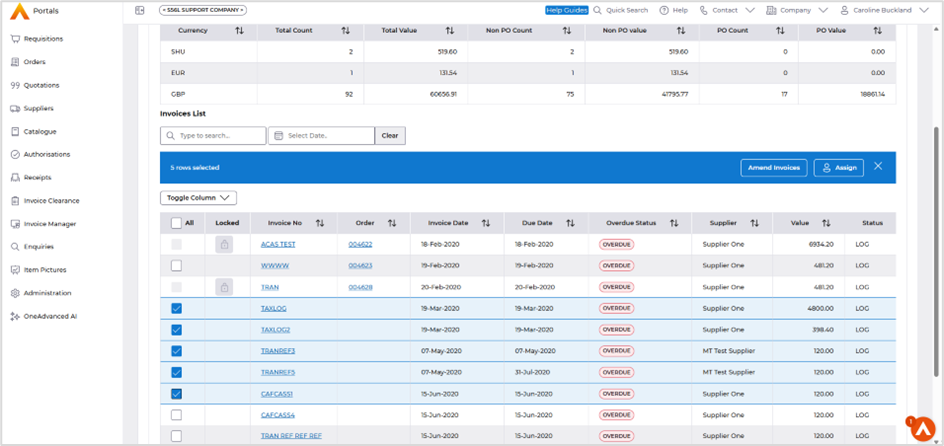The width and height of the screenshot is (944, 446).
Task: Sort the Overdue Status column
Action: pyautogui.click(x=674, y=223)
